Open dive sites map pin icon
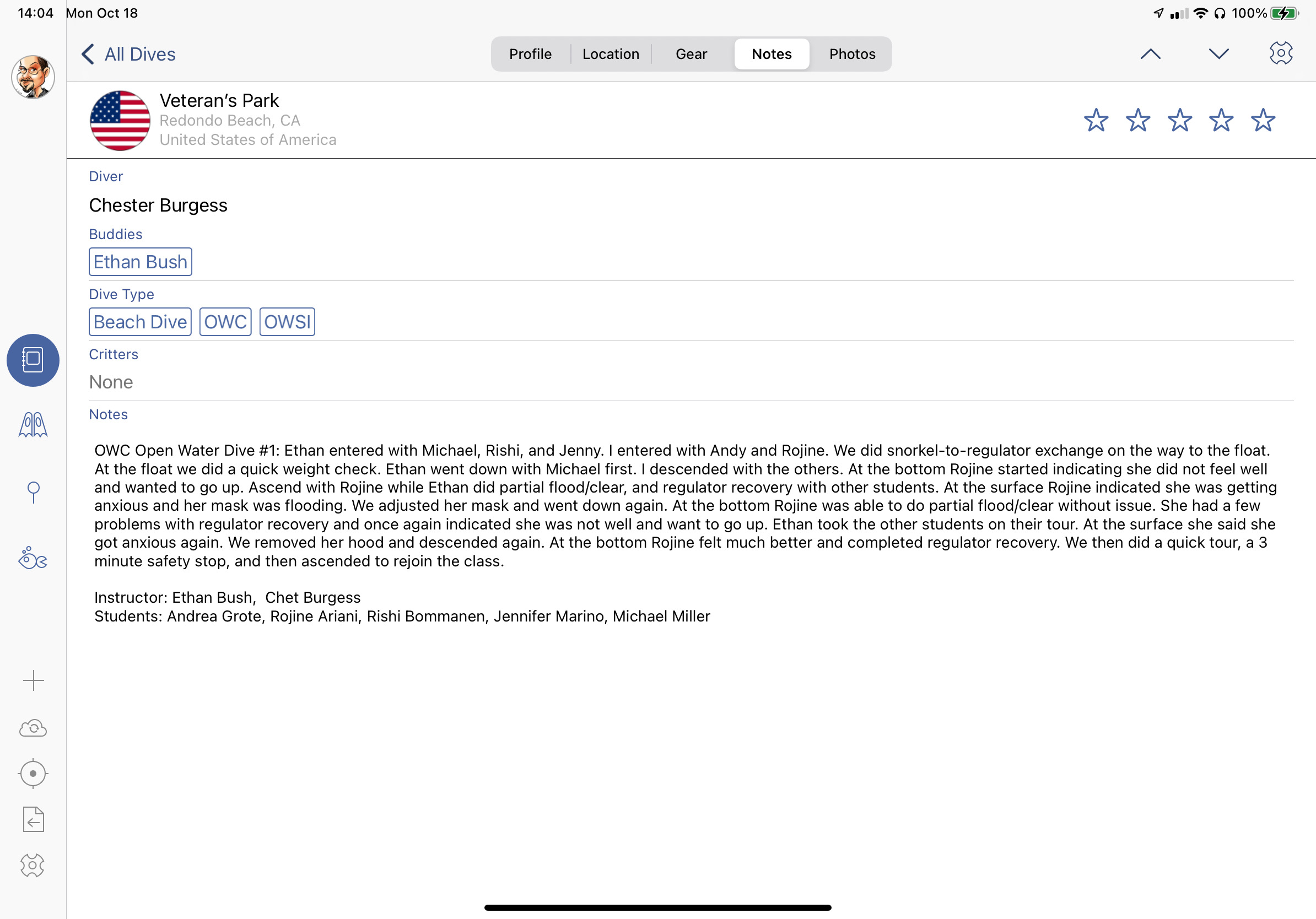Image resolution: width=1316 pixels, height=919 pixels. 33,492
